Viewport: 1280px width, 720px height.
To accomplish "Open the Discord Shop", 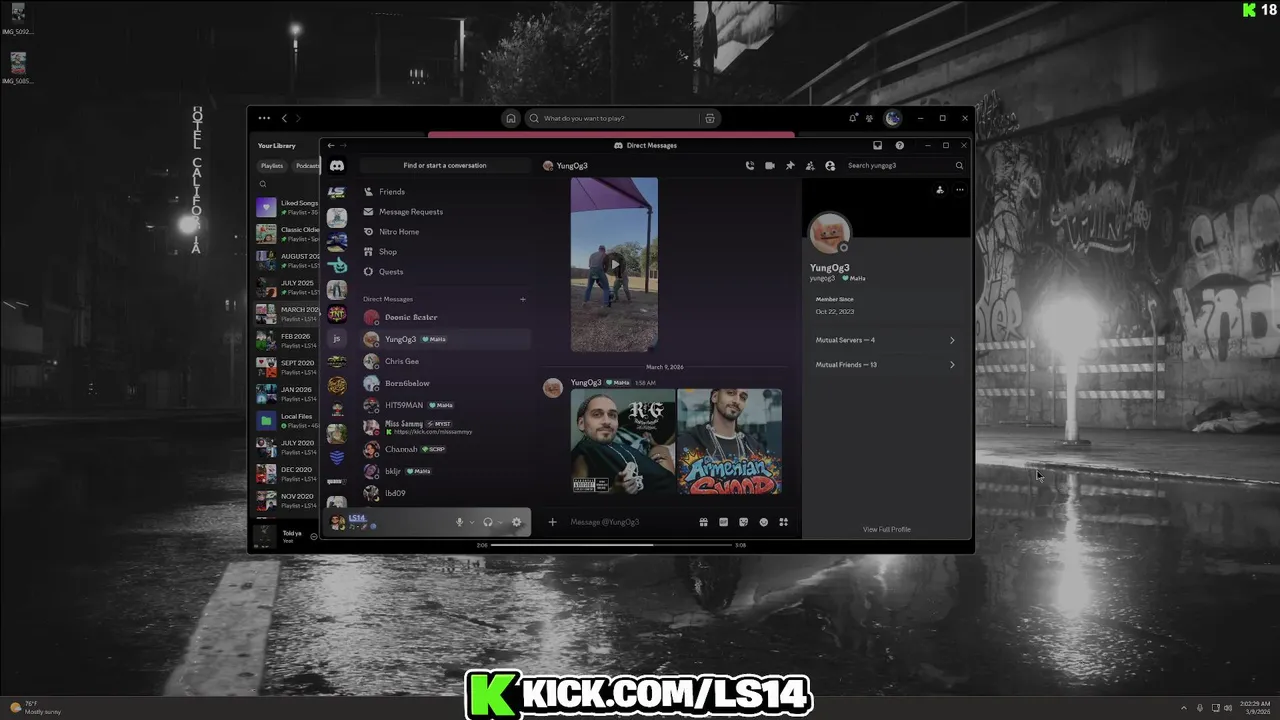I will pos(445,252).
